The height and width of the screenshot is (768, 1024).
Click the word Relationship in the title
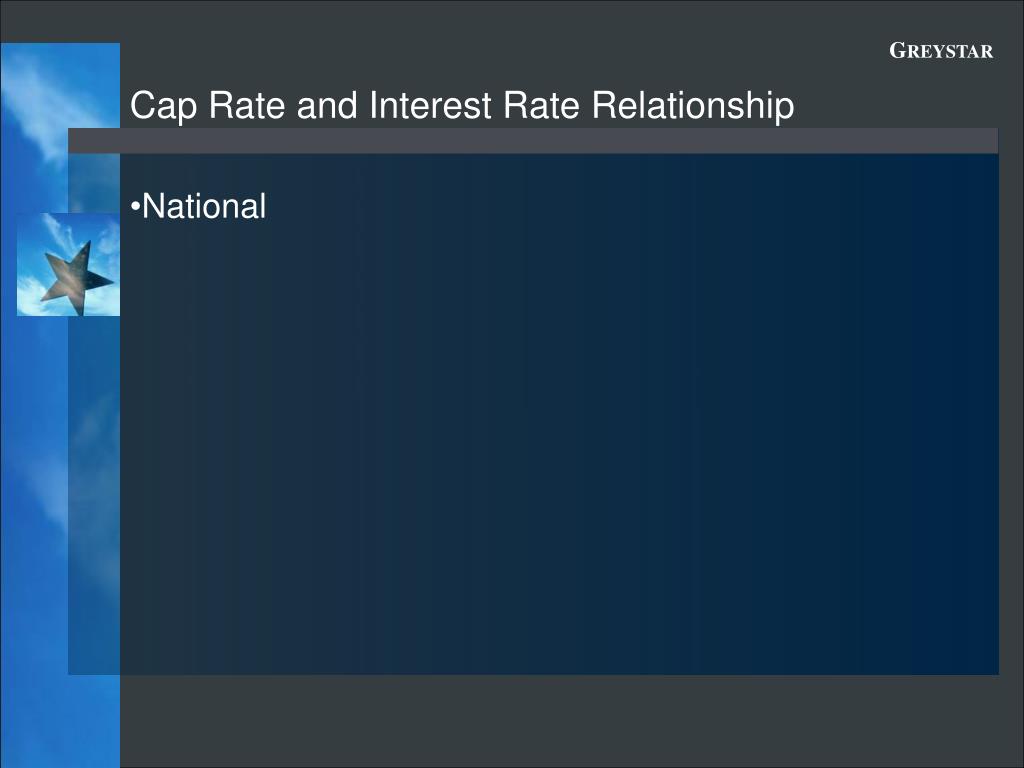point(693,105)
